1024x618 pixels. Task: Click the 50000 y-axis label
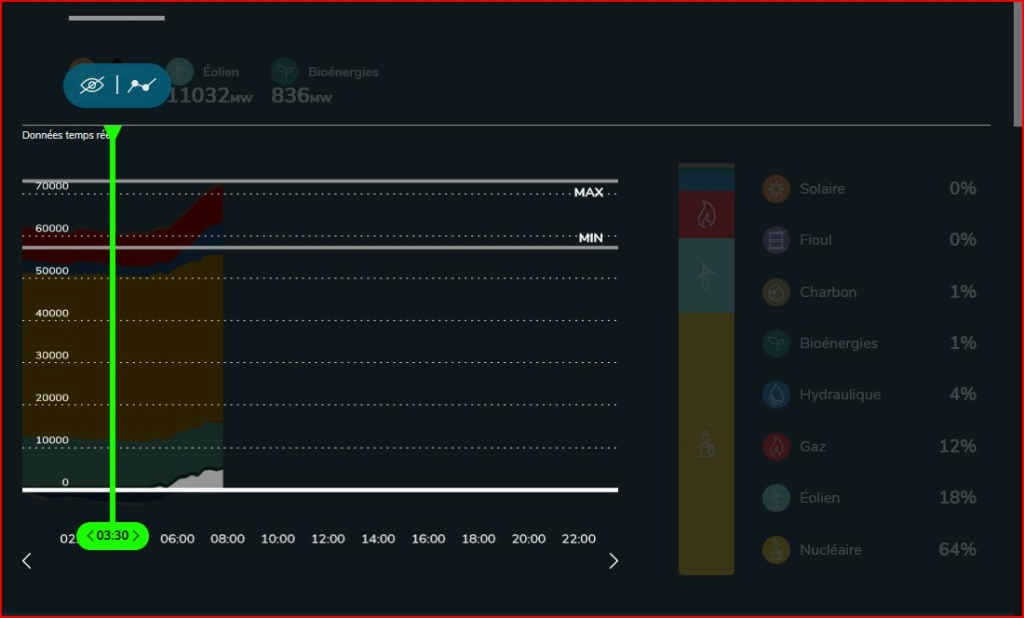pyautogui.click(x=52, y=270)
